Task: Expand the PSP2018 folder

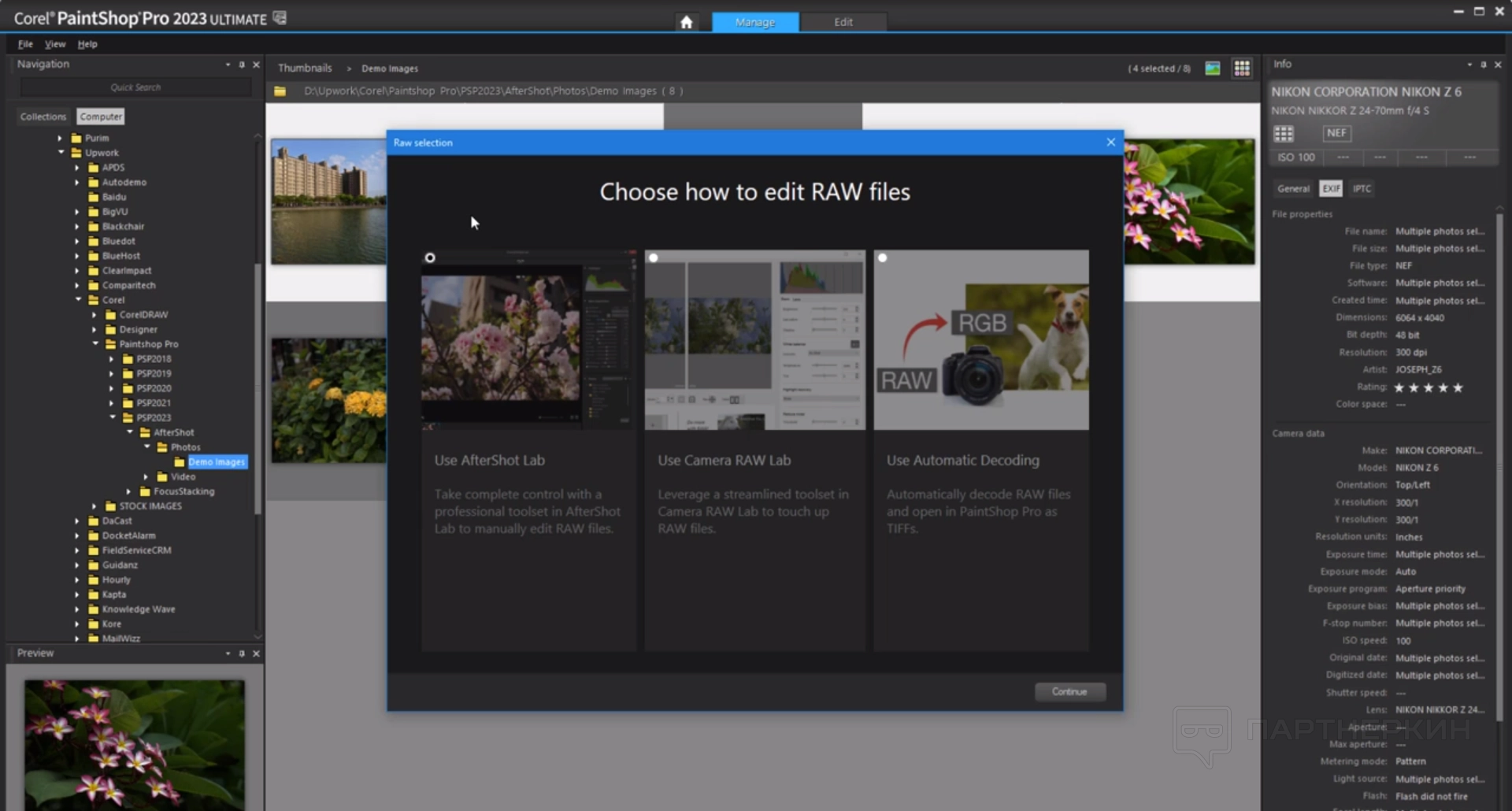Action: (x=111, y=359)
